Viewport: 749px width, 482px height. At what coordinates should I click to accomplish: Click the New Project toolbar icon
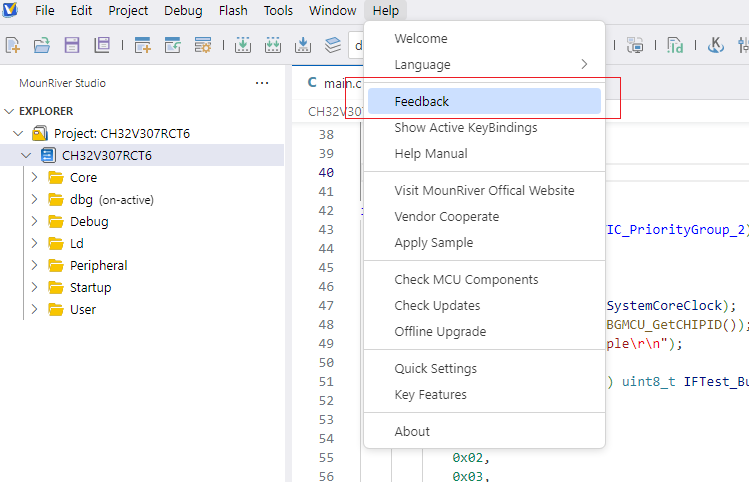click(x=142, y=45)
